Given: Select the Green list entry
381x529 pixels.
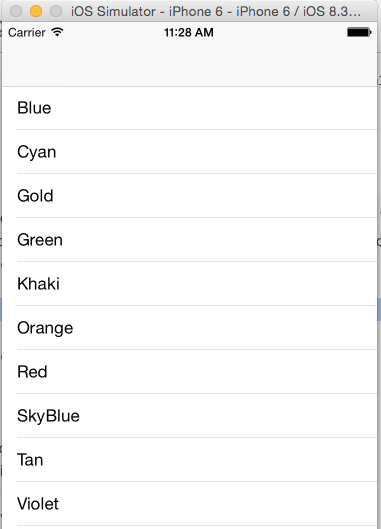Looking at the screenshot, I should [189, 240].
